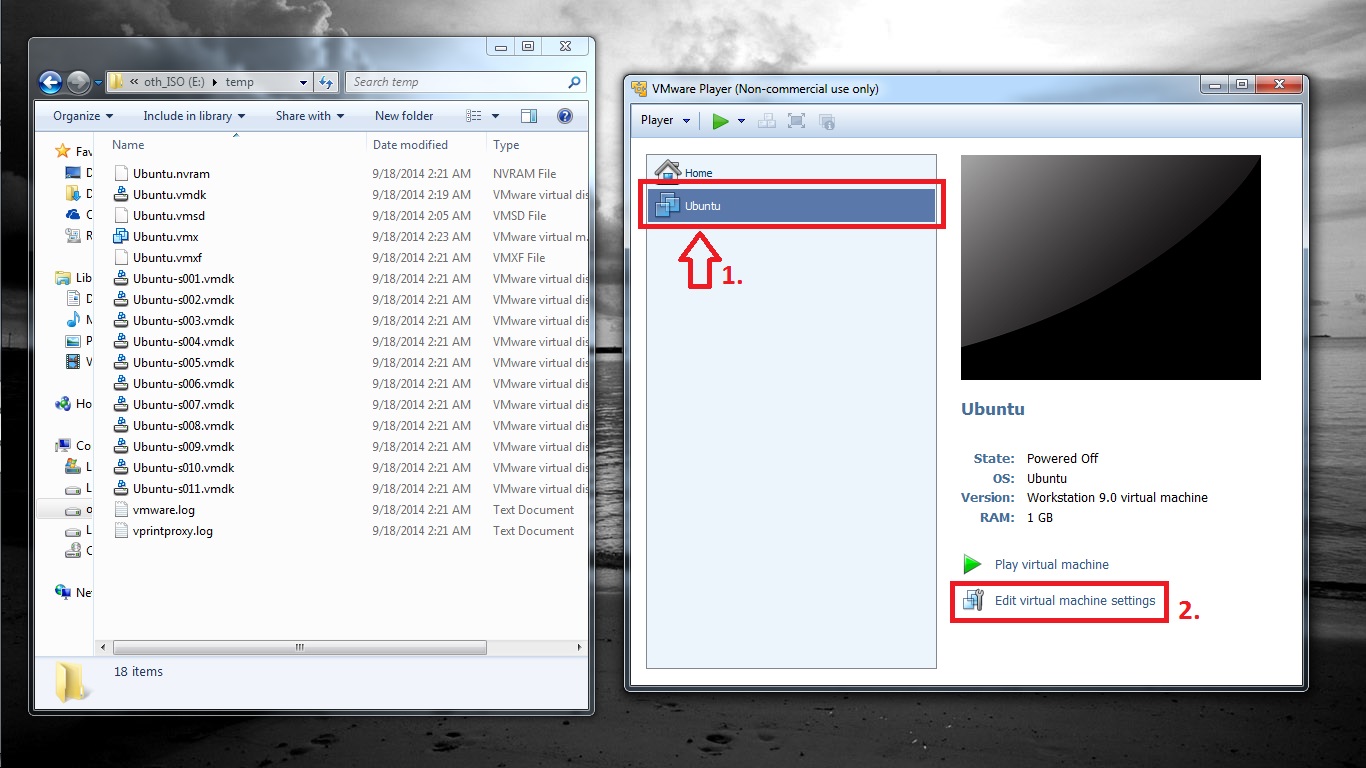
Task: Click the Music library icon in navigation pane
Action: click(x=73, y=319)
